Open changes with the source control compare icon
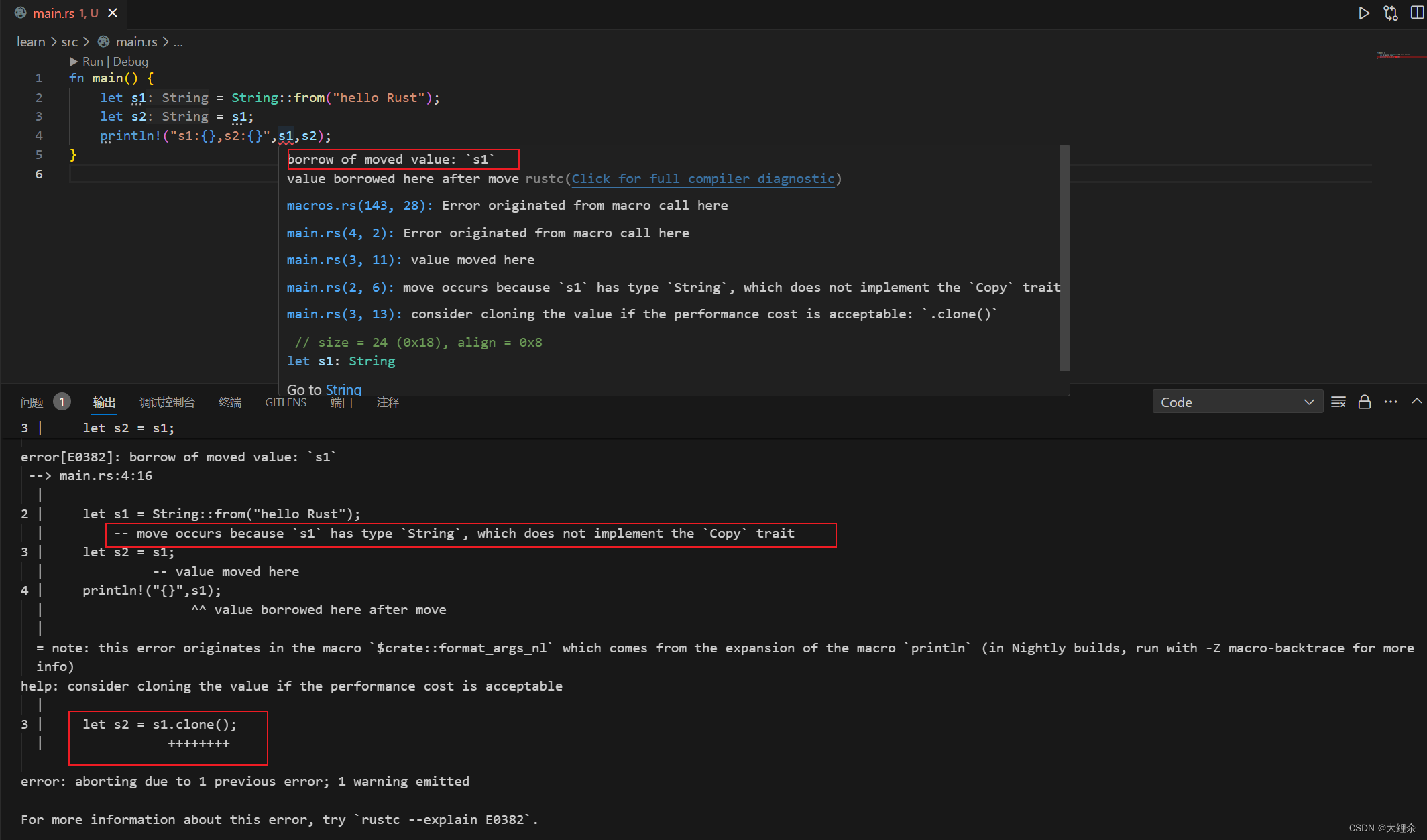1427x840 pixels. click(1391, 13)
